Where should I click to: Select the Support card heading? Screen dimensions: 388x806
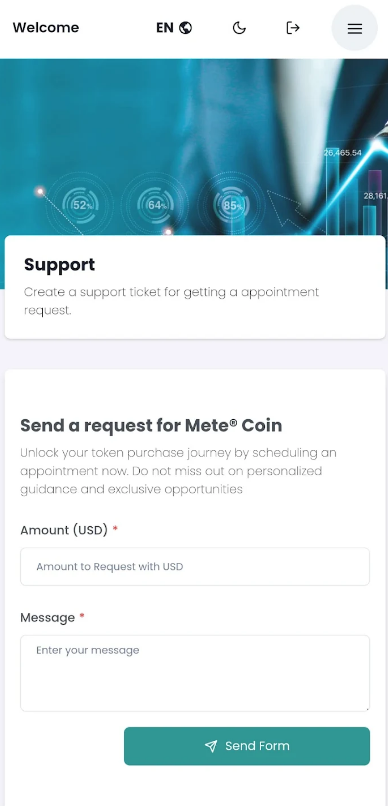60,265
